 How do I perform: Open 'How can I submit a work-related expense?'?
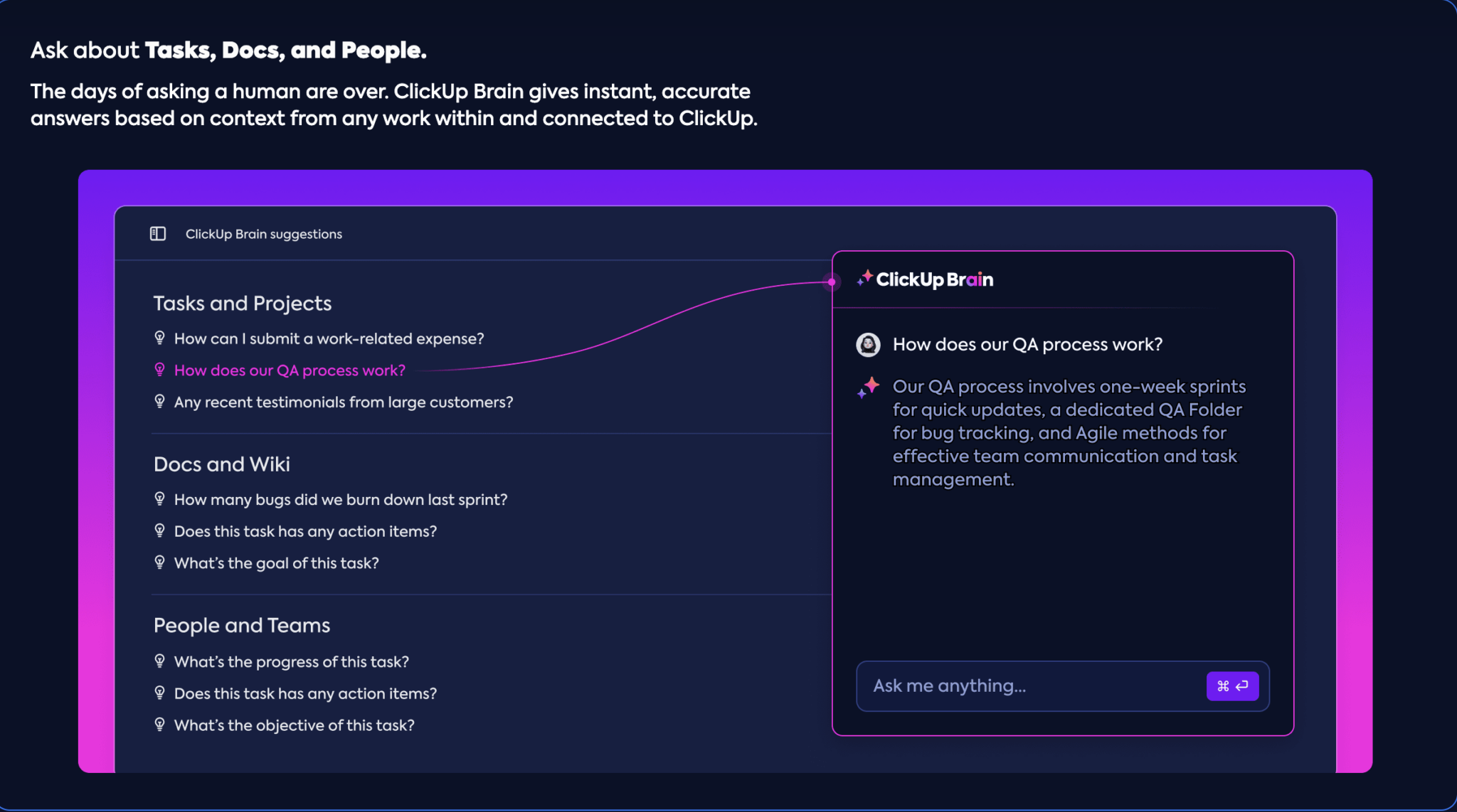coord(329,338)
